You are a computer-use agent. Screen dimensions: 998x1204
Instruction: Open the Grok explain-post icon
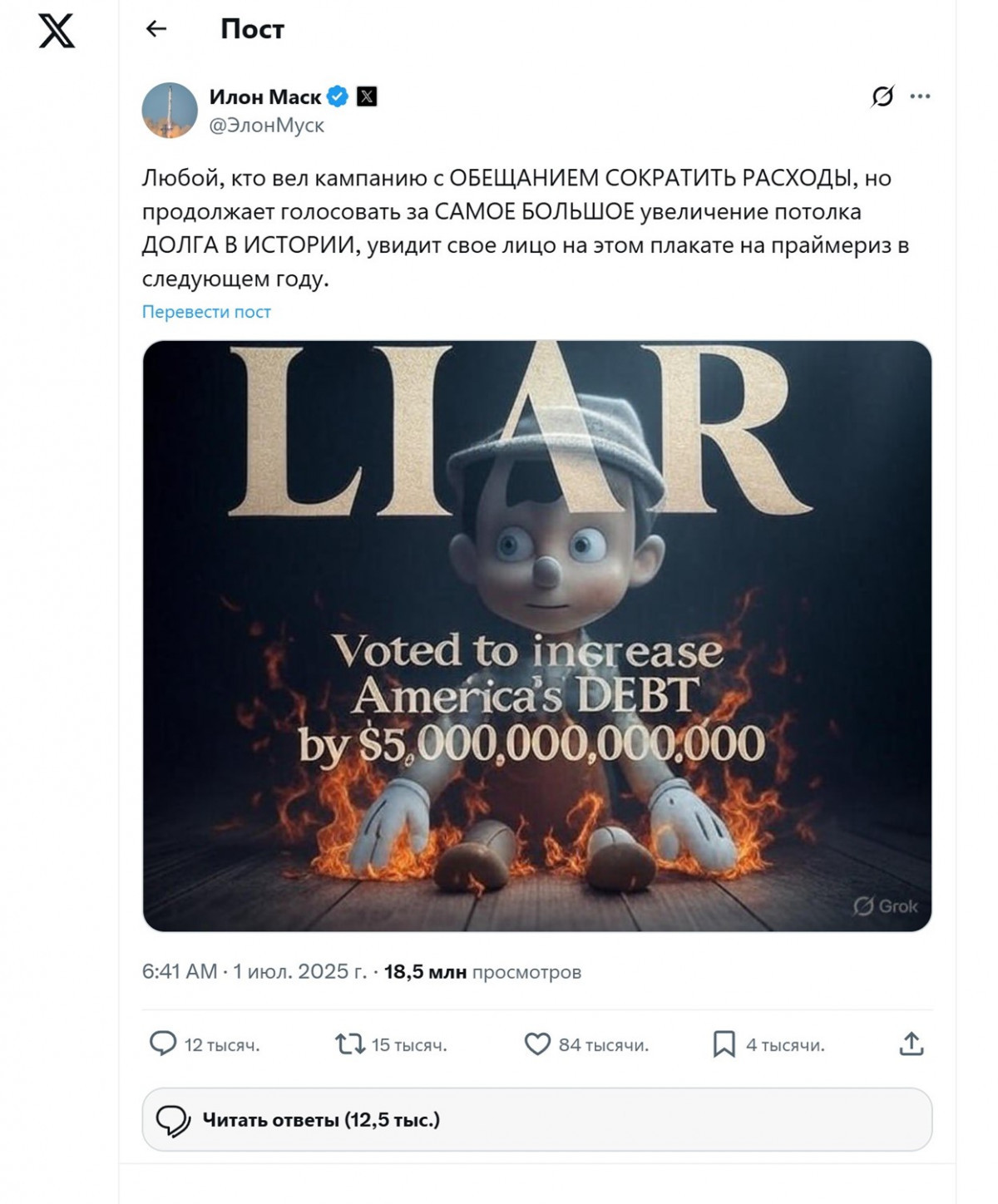pos(882,96)
